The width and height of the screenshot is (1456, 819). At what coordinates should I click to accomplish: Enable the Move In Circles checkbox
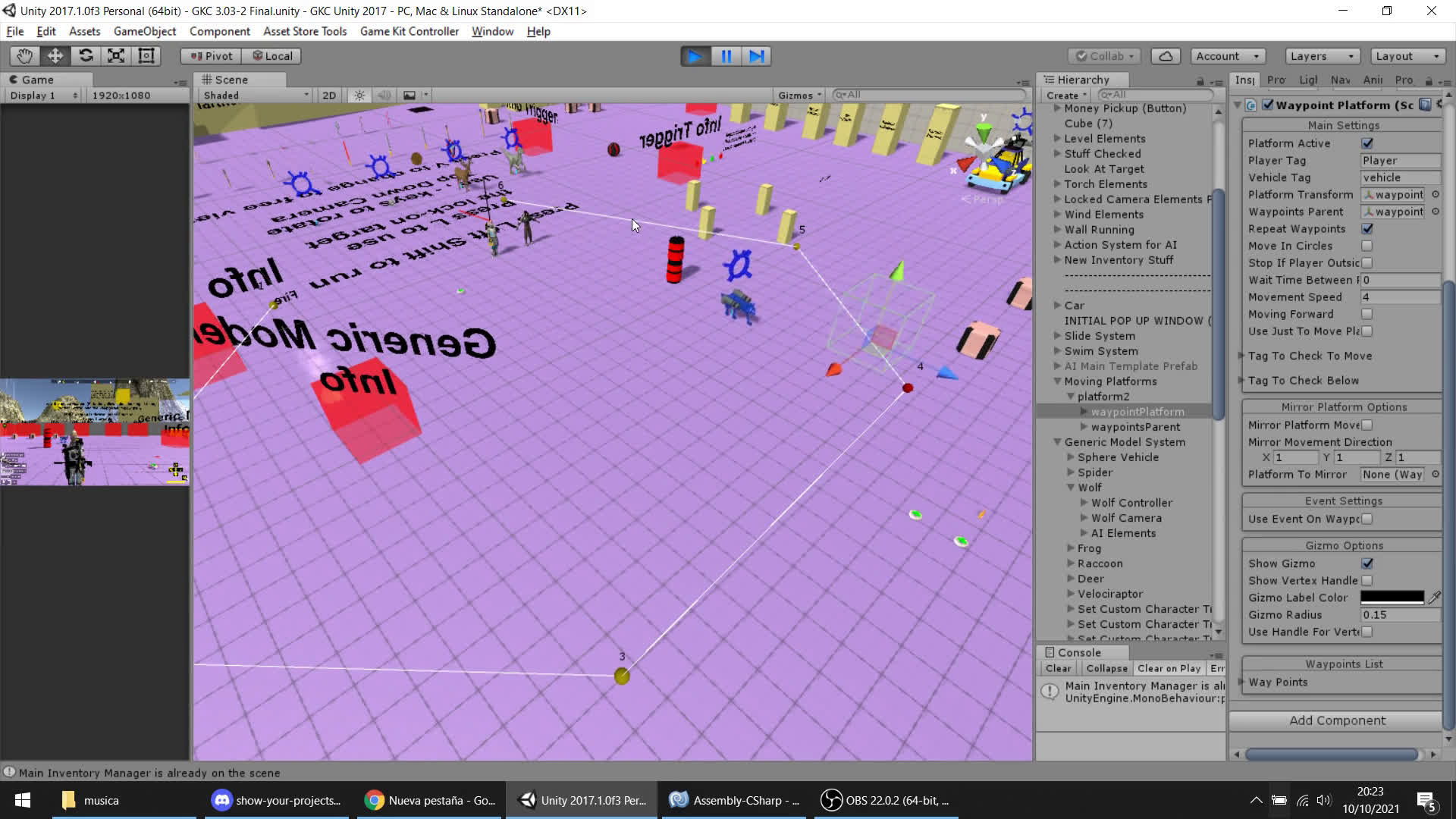1367,246
